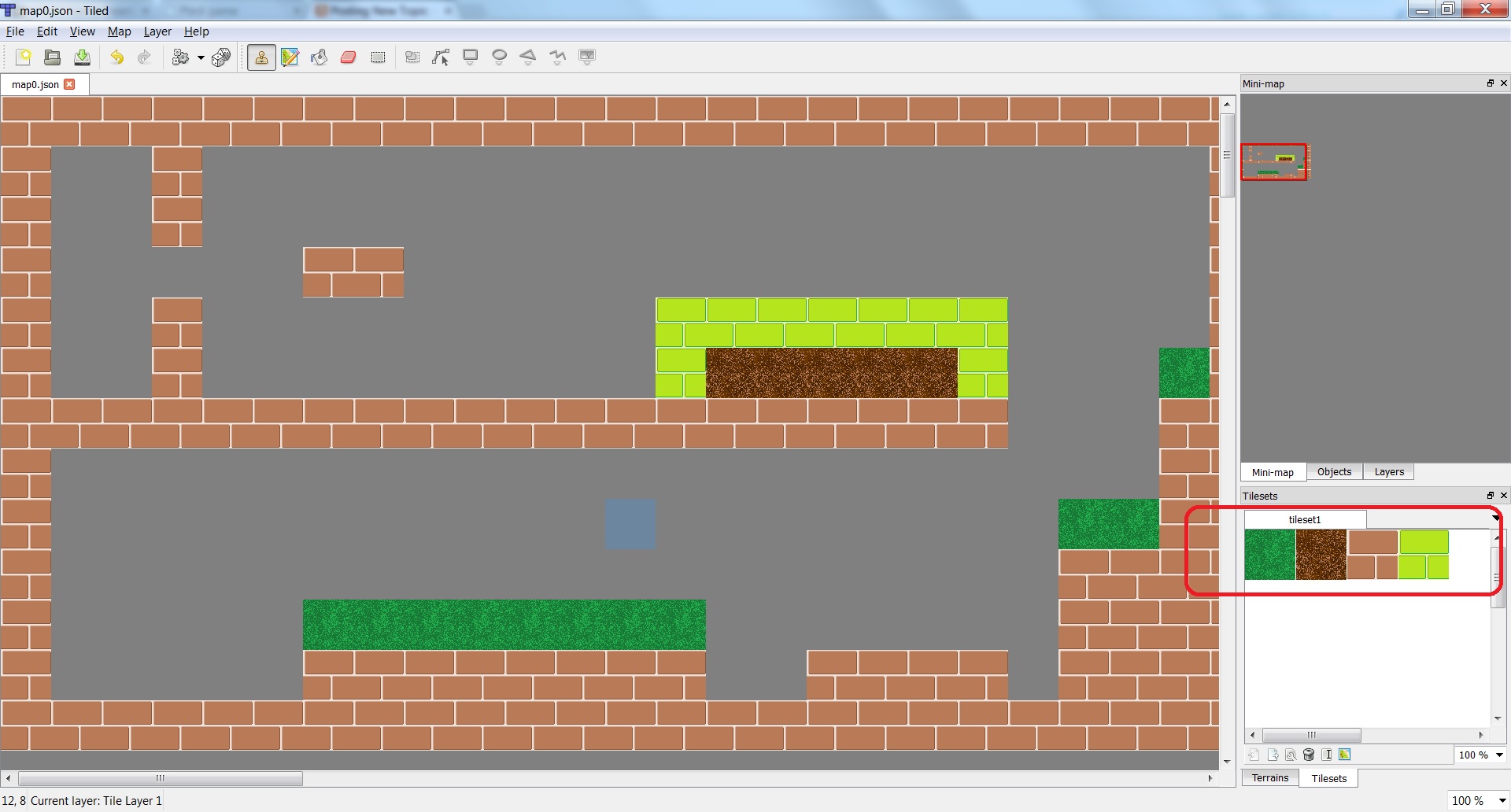Select the lime green brick tile
Viewport: 1511px width, 812px height.
(x=1424, y=555)
